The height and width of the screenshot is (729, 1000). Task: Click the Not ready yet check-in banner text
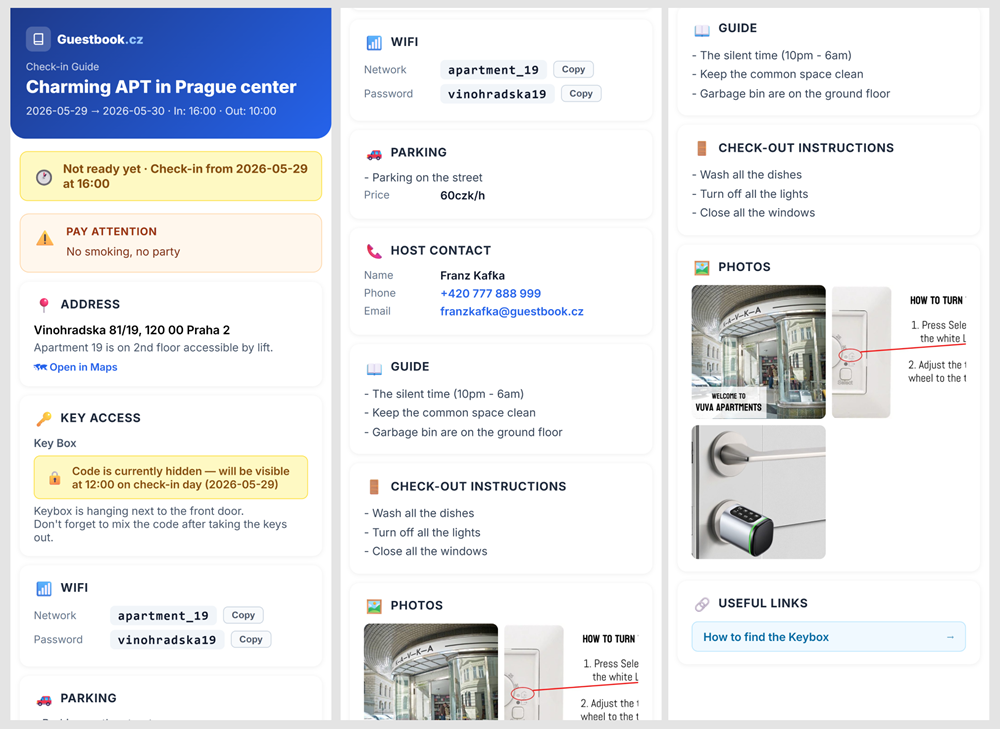coord(185,177)
